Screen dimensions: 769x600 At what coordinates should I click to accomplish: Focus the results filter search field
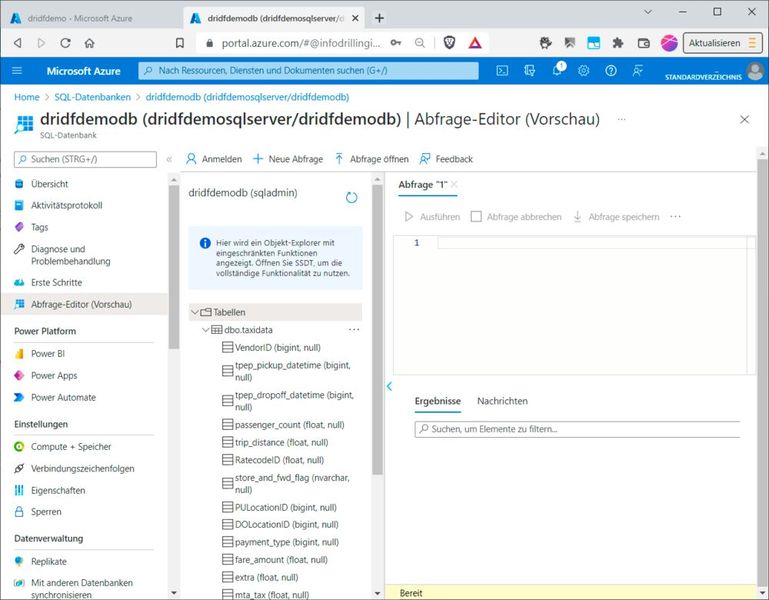tap(577, 429)
